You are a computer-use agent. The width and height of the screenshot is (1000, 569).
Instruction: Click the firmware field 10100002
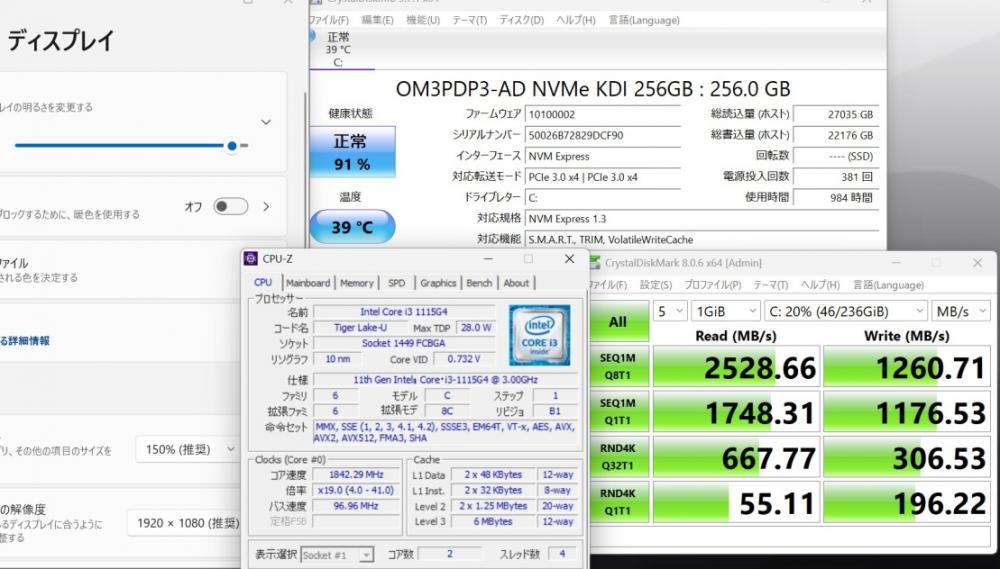[x=603, y=114]
